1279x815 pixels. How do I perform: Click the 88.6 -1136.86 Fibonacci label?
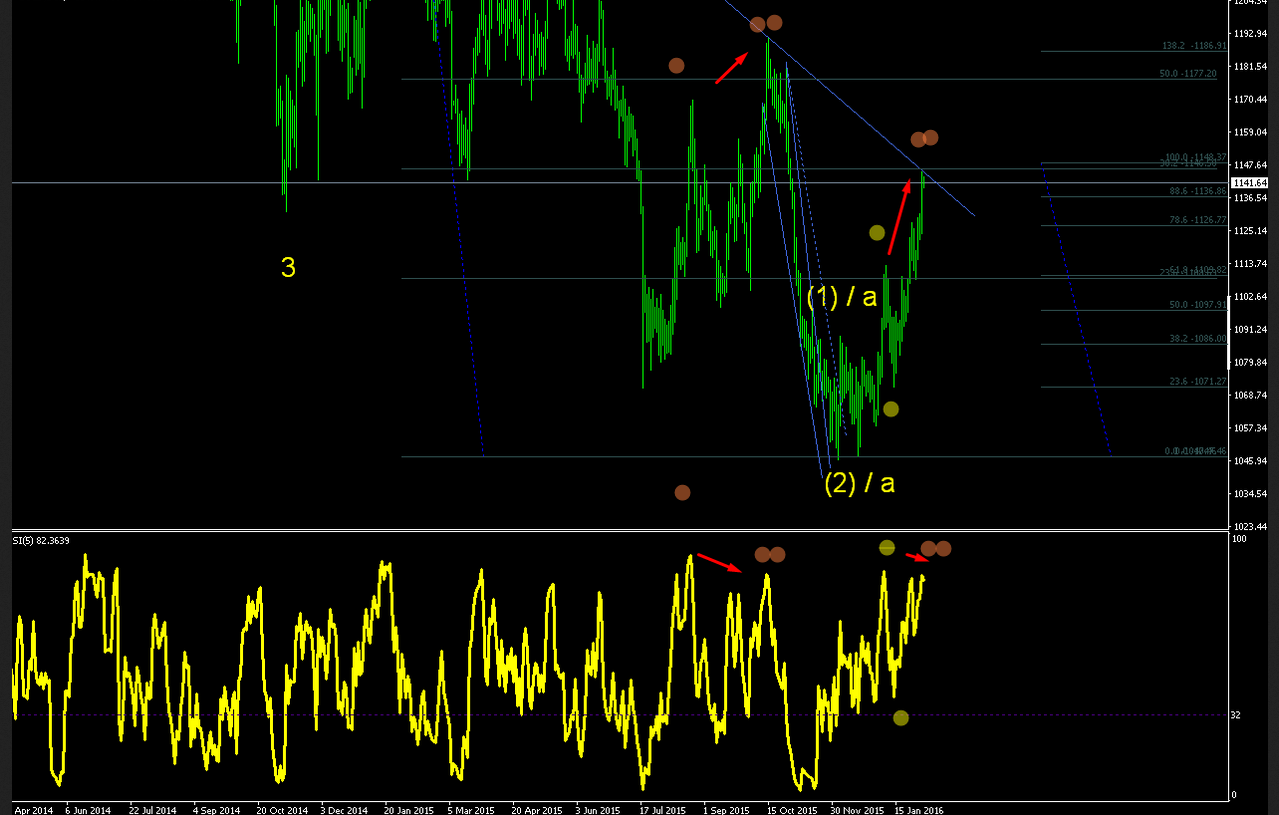pyautogui.click(x=1197, y=191)
